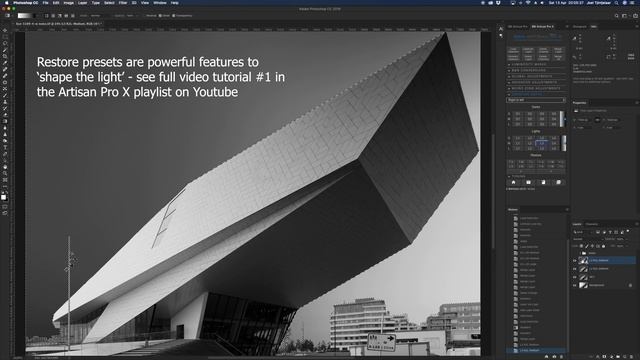Screen dimensions: 640x360
Task: Choose Radial gradient style icon
Action: (53, 16)
